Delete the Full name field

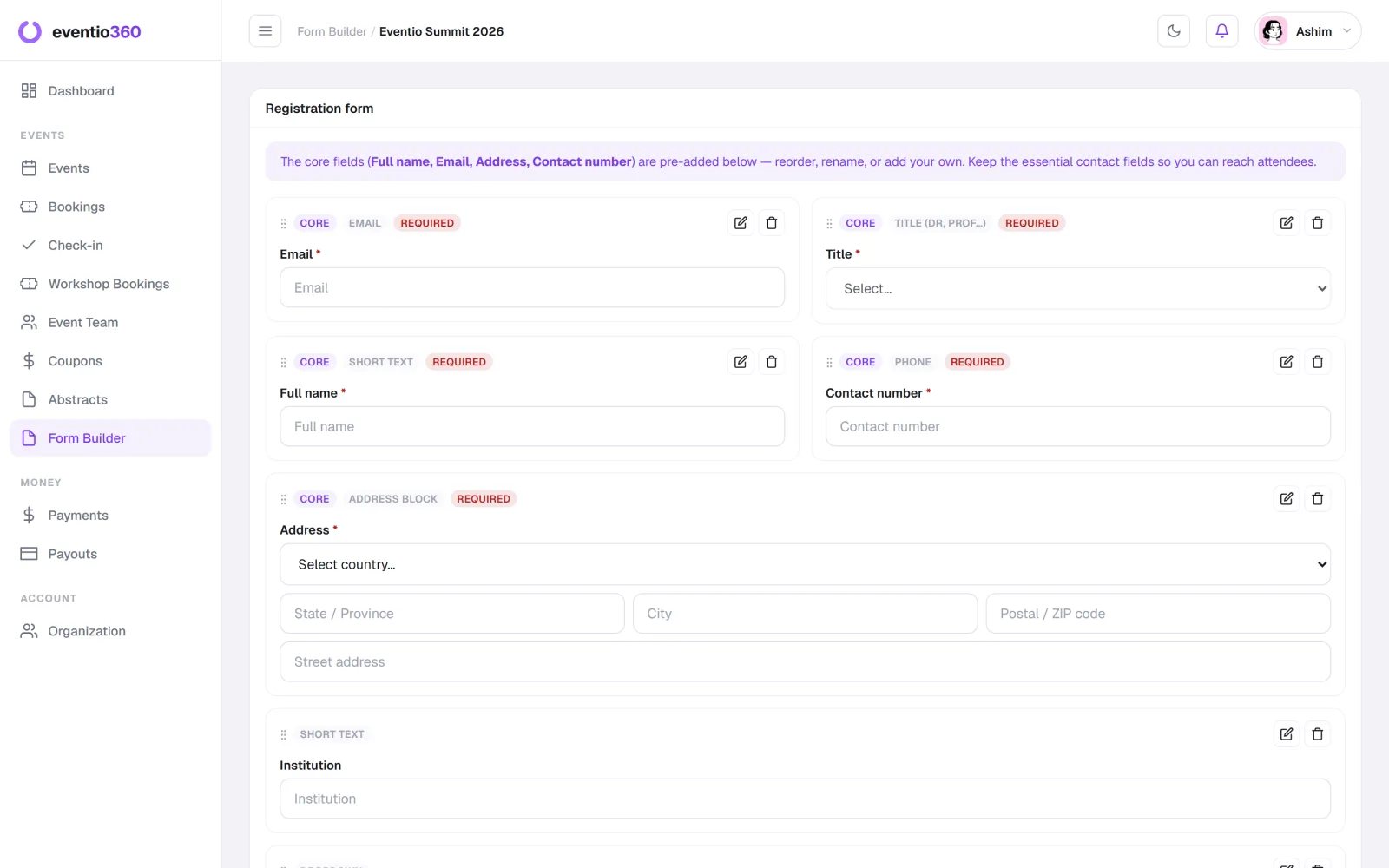click(772, 362)
